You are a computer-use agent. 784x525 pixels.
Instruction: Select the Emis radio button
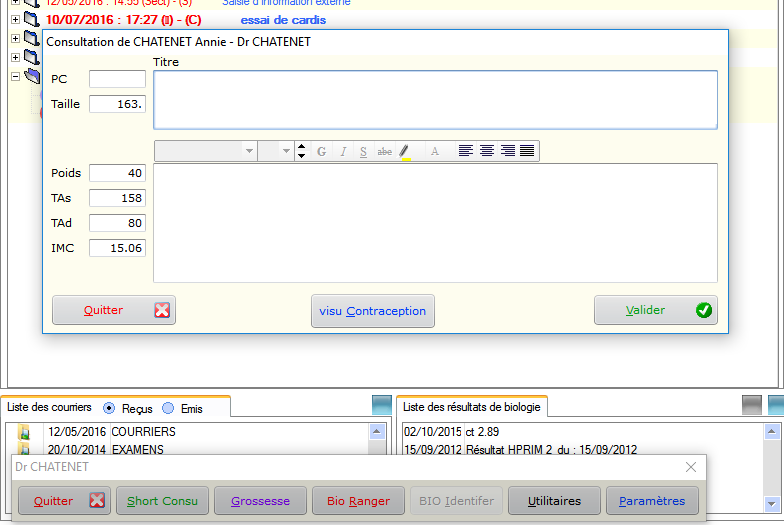168,408
